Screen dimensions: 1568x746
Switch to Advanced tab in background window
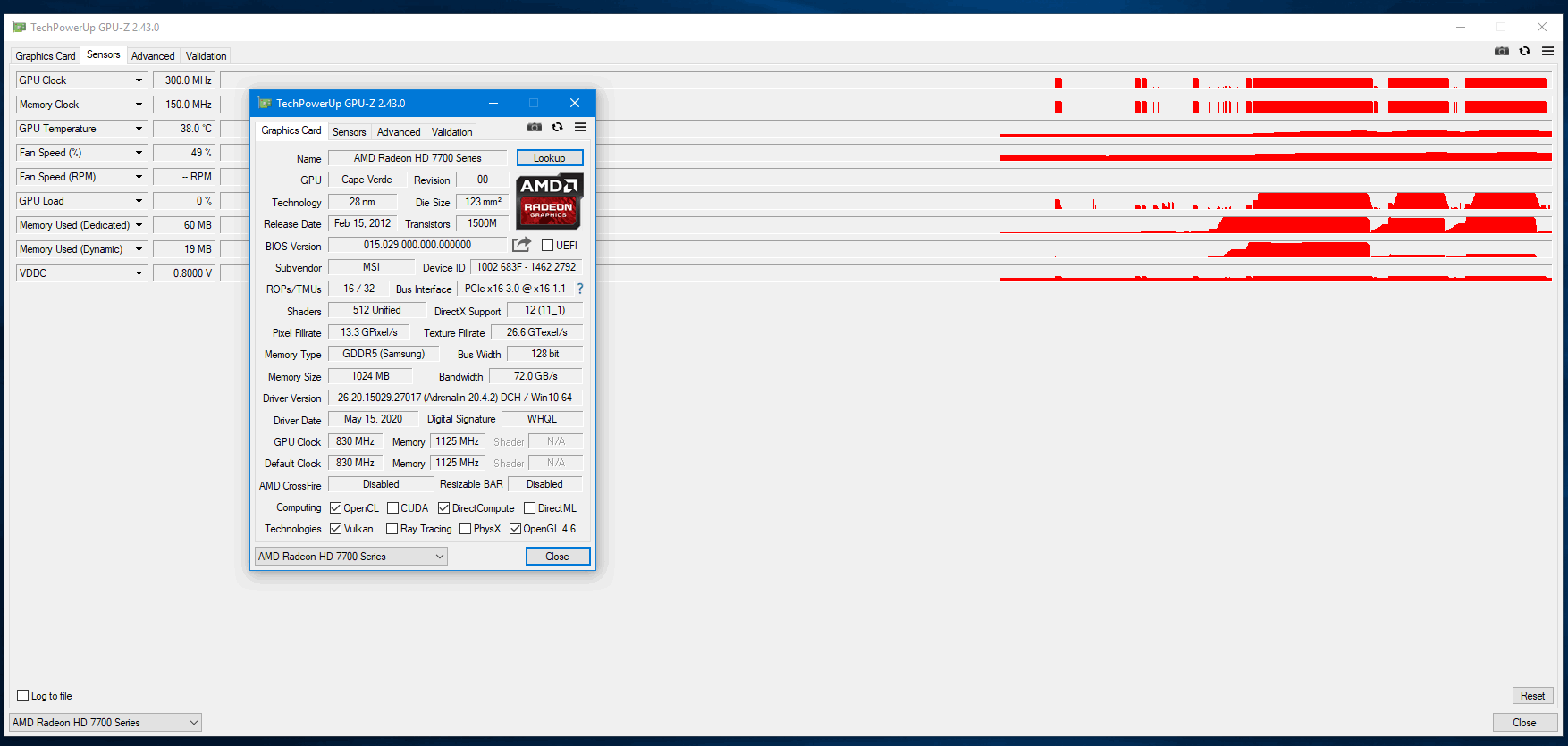tap(153, 55)
